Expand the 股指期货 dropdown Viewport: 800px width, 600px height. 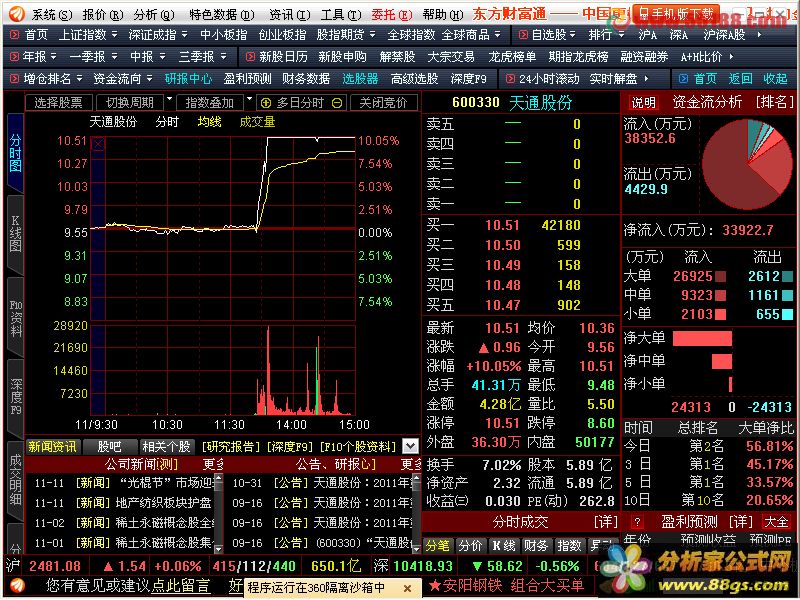[x=372, y=35]
